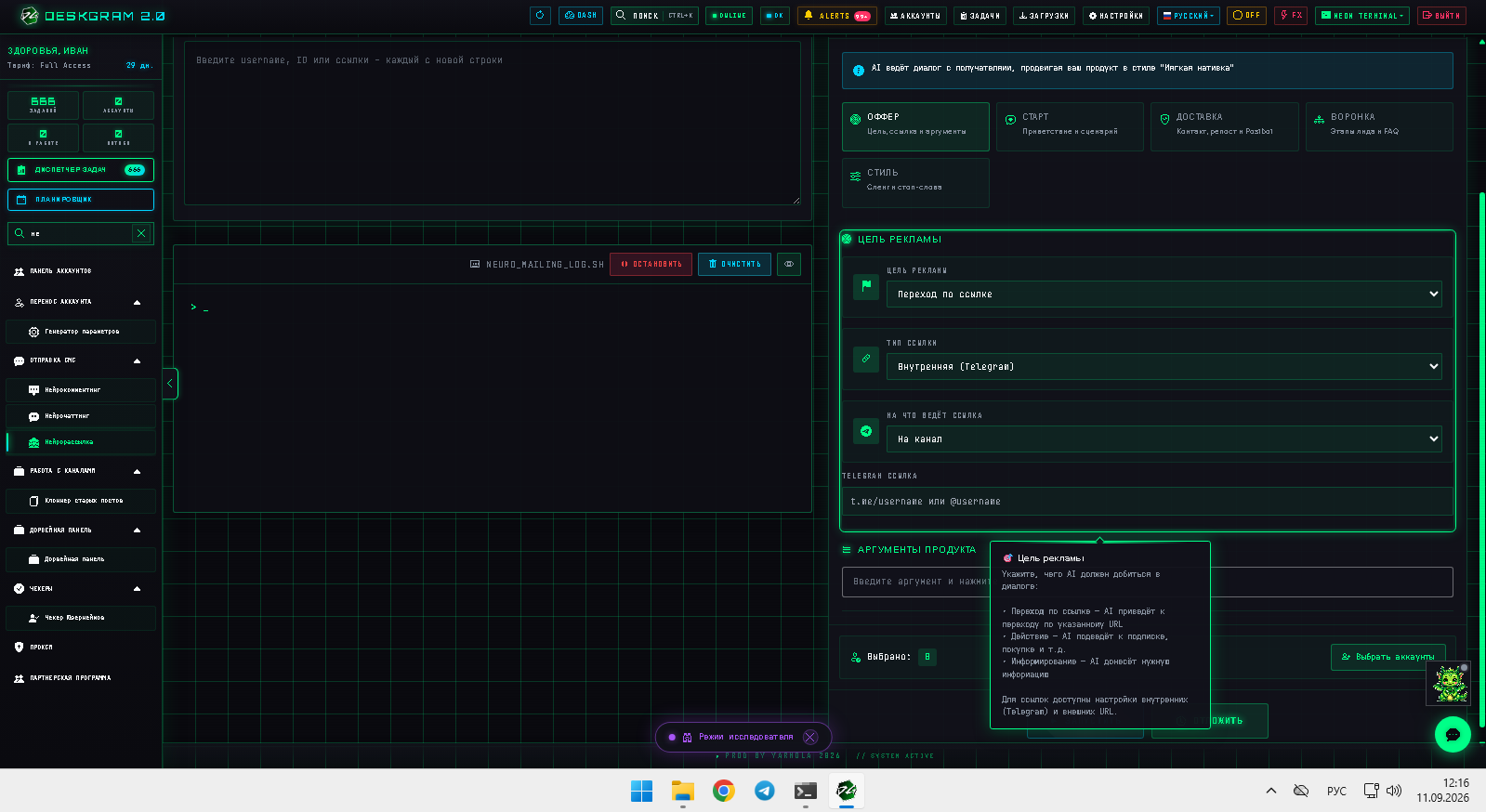Open Планировщик in the sidebar

coord(81,200)
